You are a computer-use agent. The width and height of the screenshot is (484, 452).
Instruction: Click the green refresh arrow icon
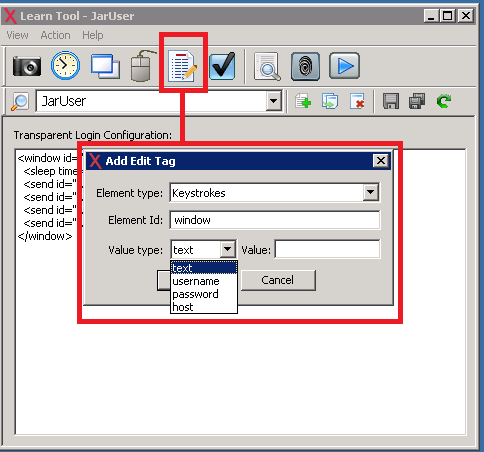pyautogui.click(x=444, y=101)
